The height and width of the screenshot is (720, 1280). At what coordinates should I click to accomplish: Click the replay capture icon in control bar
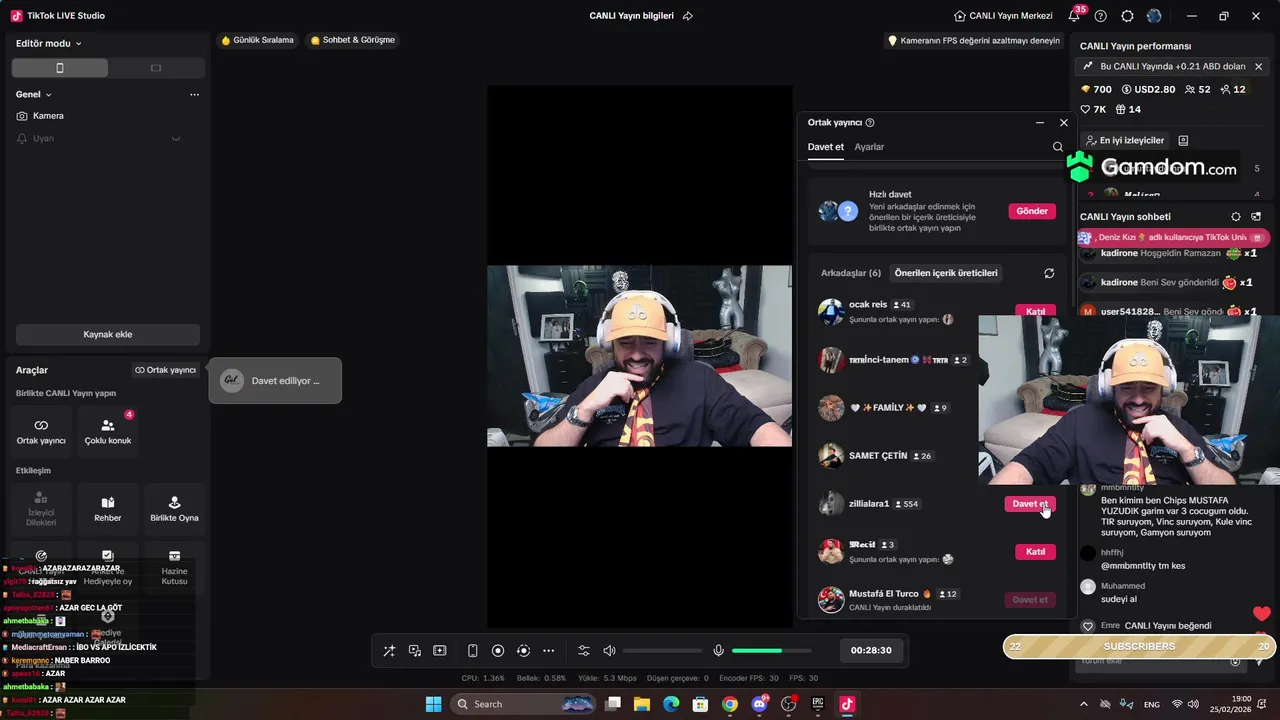pos(523,651)
